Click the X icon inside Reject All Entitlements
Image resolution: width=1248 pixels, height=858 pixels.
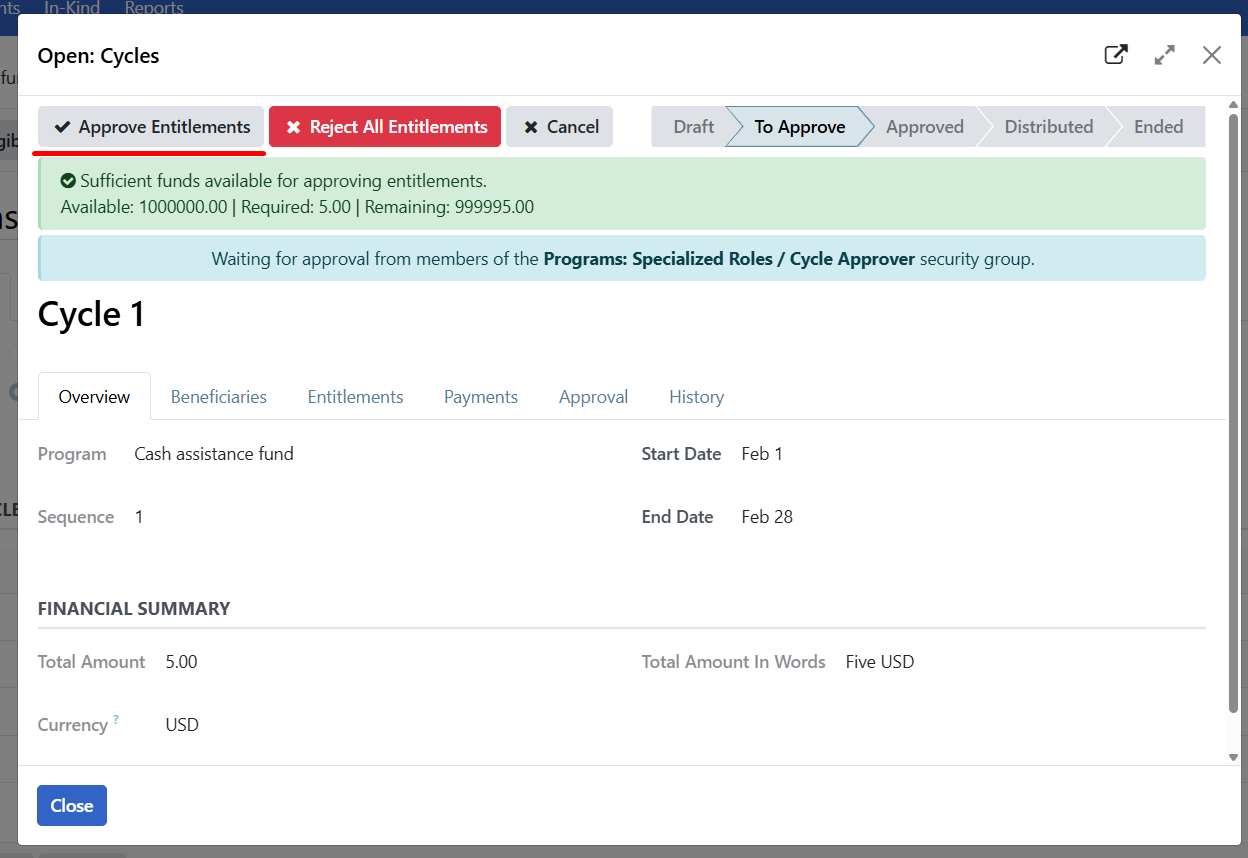pyautogui.click(x=294, y=126)
